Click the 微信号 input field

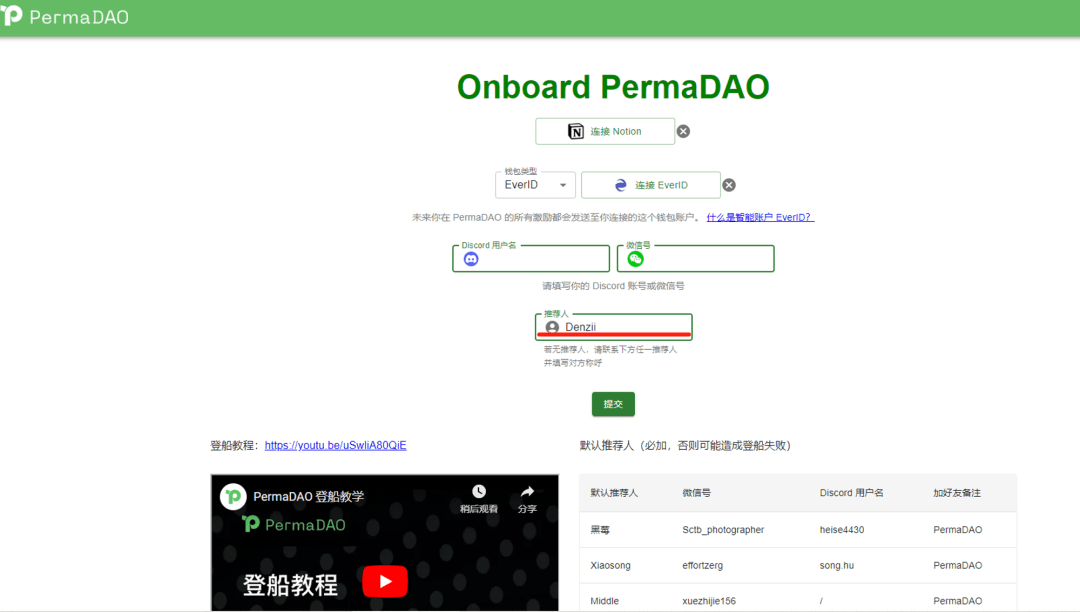[x=696, y=259]
